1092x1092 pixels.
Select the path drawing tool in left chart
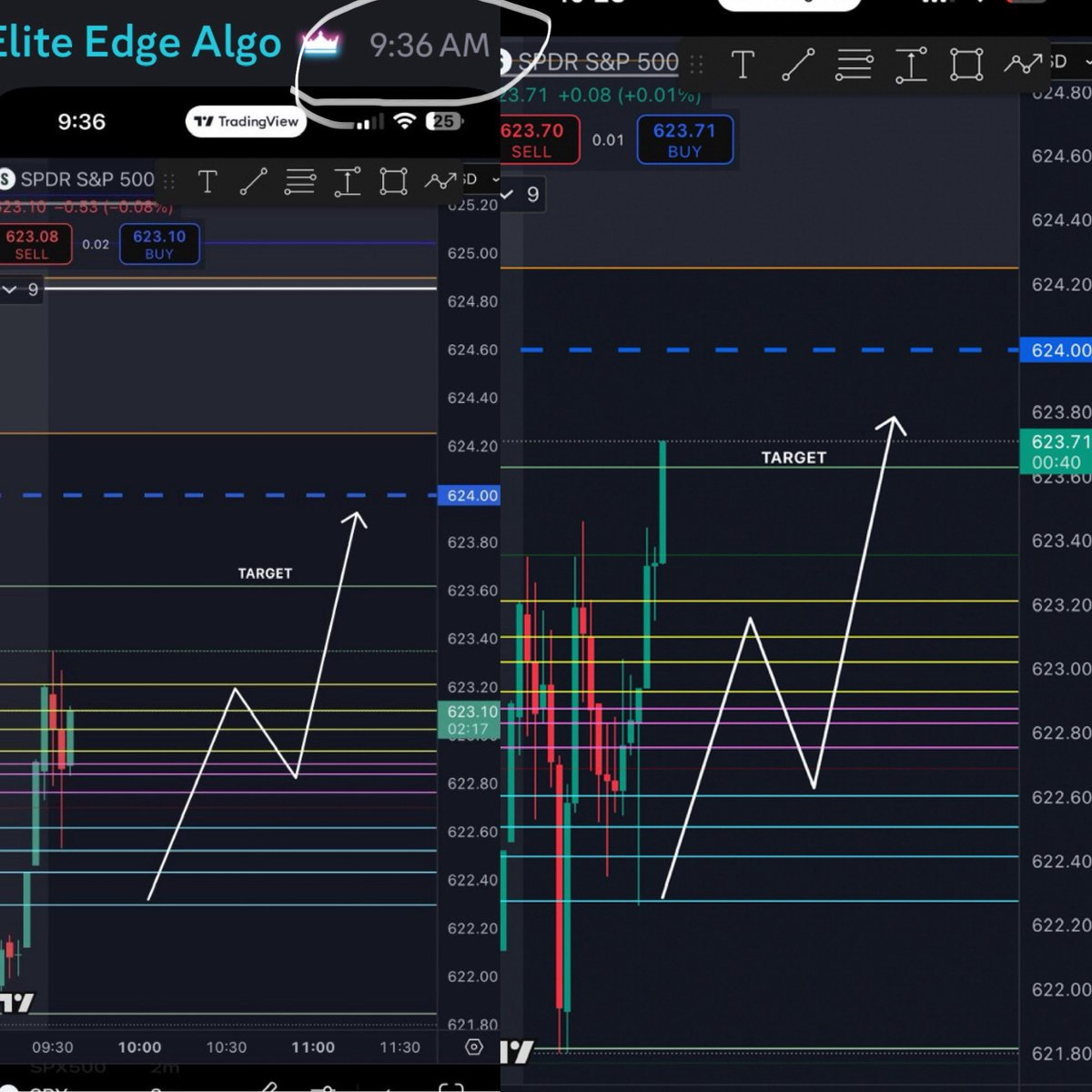click(440, 182)
